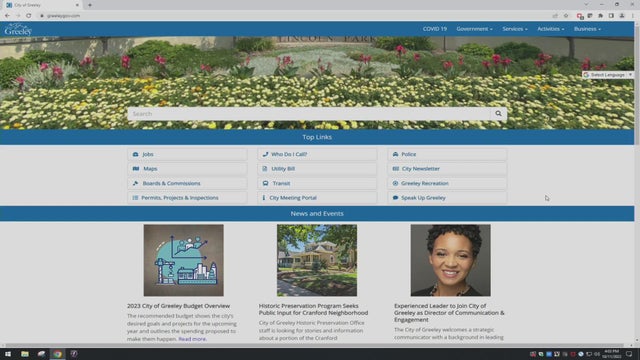This screenshot has height=360, width=640.
Task: Click the Maps icon
Action: (136, 169)
